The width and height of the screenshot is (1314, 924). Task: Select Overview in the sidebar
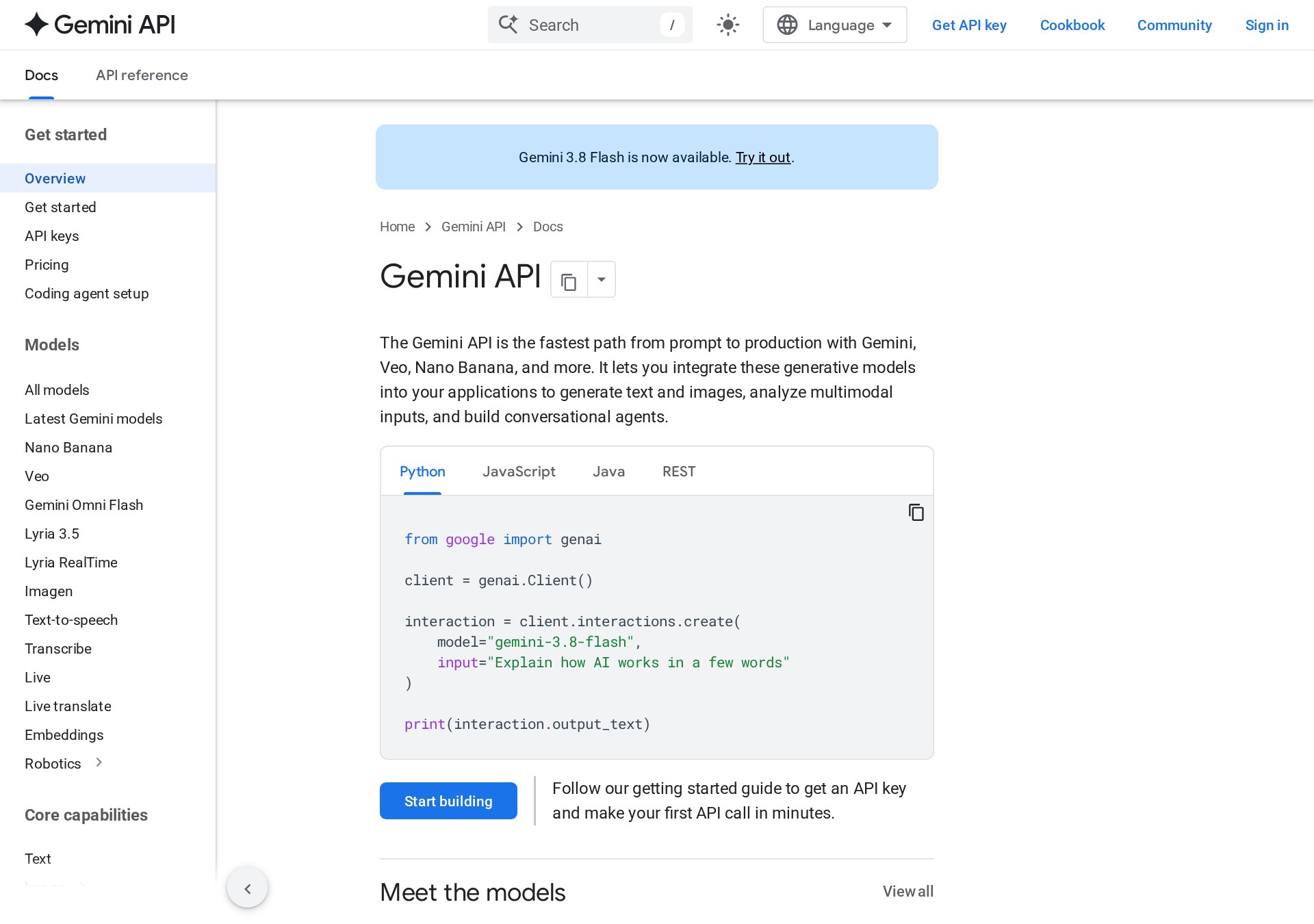click(x=108, y=178)
